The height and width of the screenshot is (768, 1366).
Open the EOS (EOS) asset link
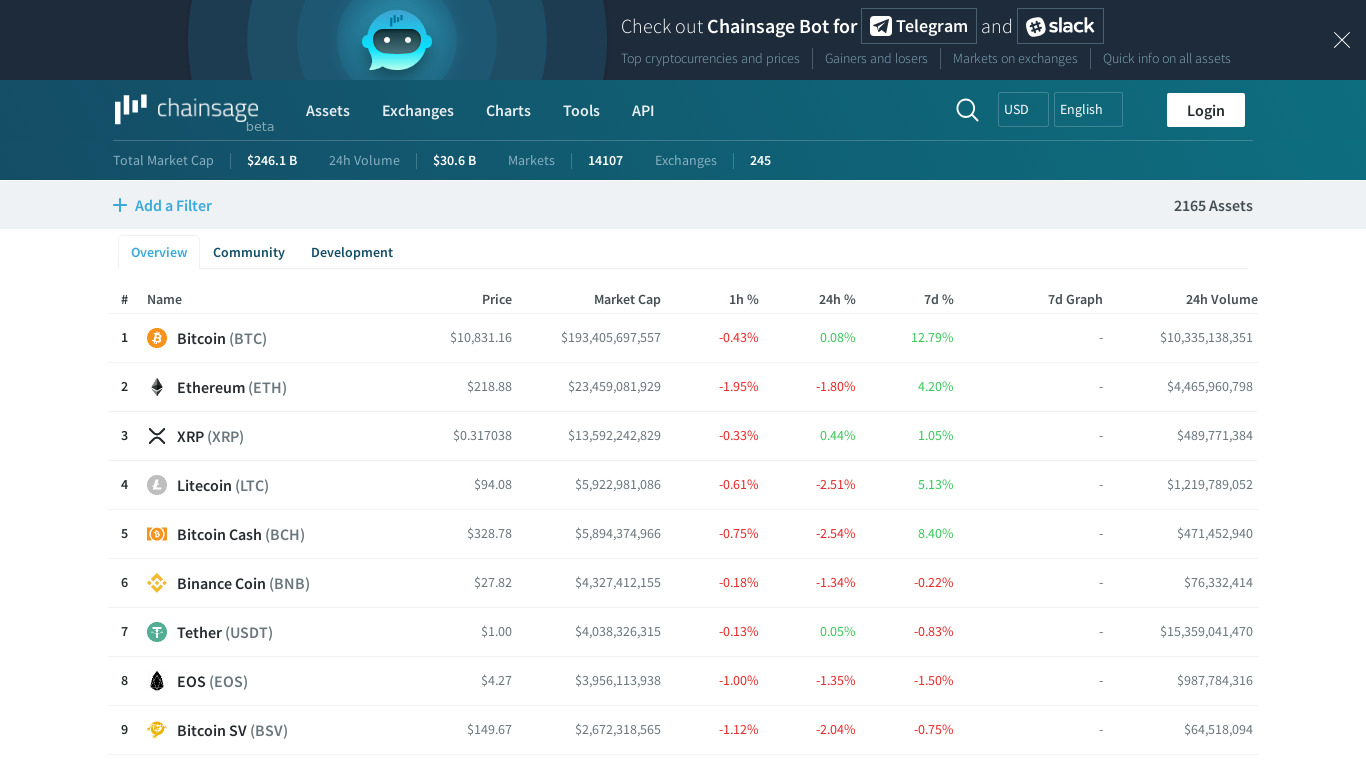coord(212,682)
